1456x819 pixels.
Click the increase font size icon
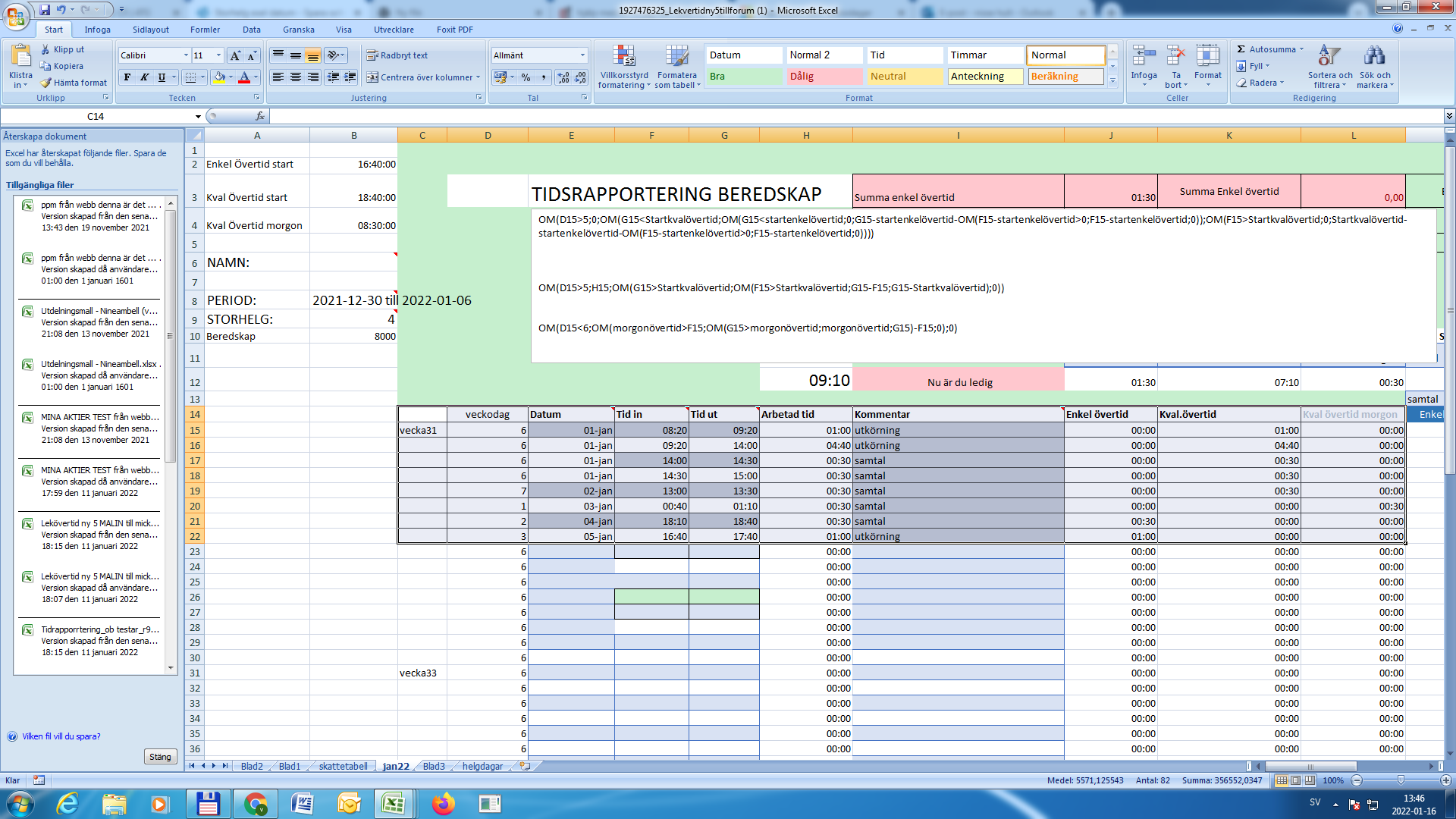(x=235, y=55)
